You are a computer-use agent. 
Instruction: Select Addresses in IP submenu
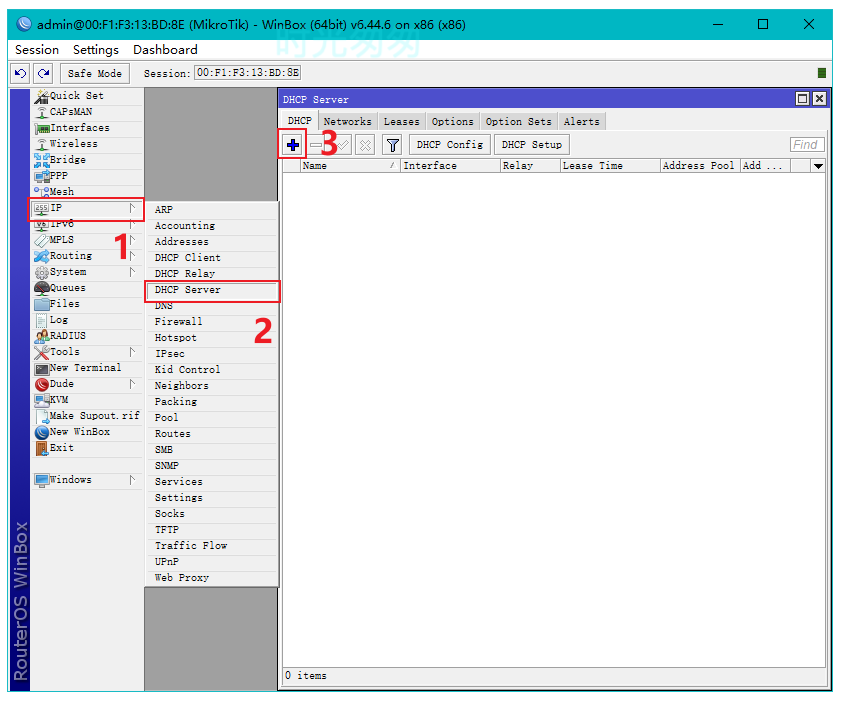[212, 242]
